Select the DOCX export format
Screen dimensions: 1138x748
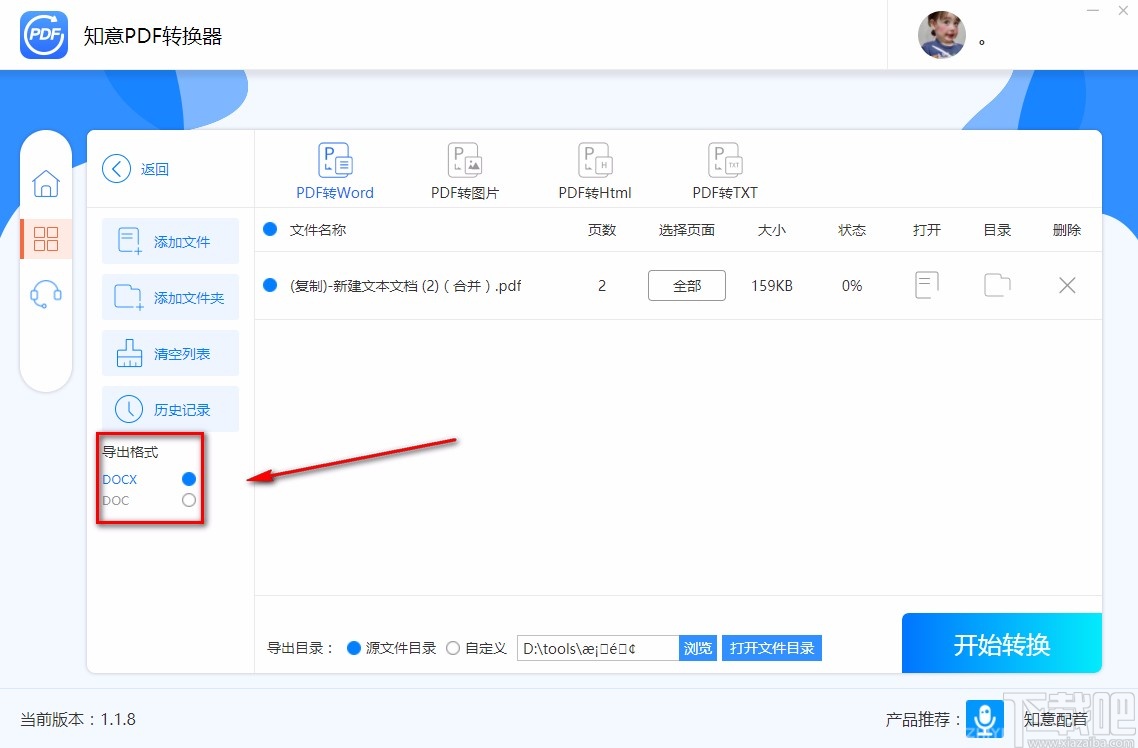(x=188, y=479)
